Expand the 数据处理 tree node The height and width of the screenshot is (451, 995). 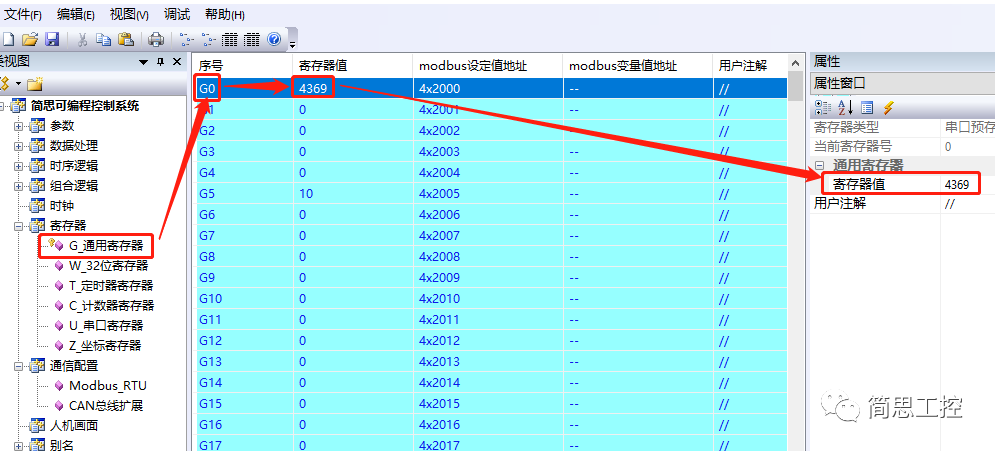coord(18,146)
